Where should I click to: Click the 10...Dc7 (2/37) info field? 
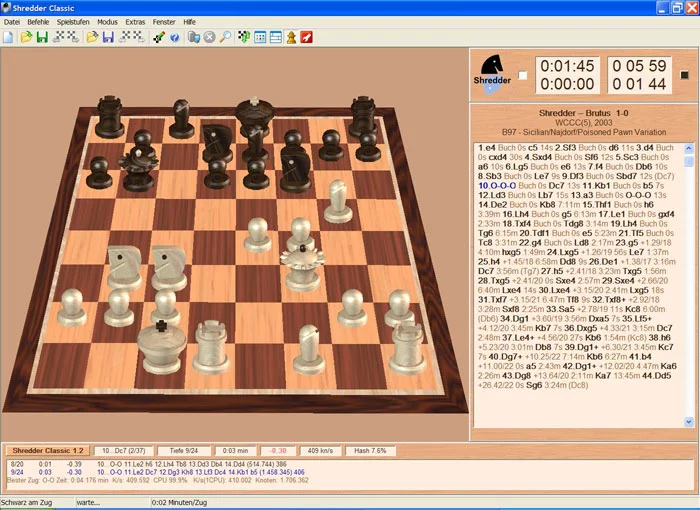(123, 451)
